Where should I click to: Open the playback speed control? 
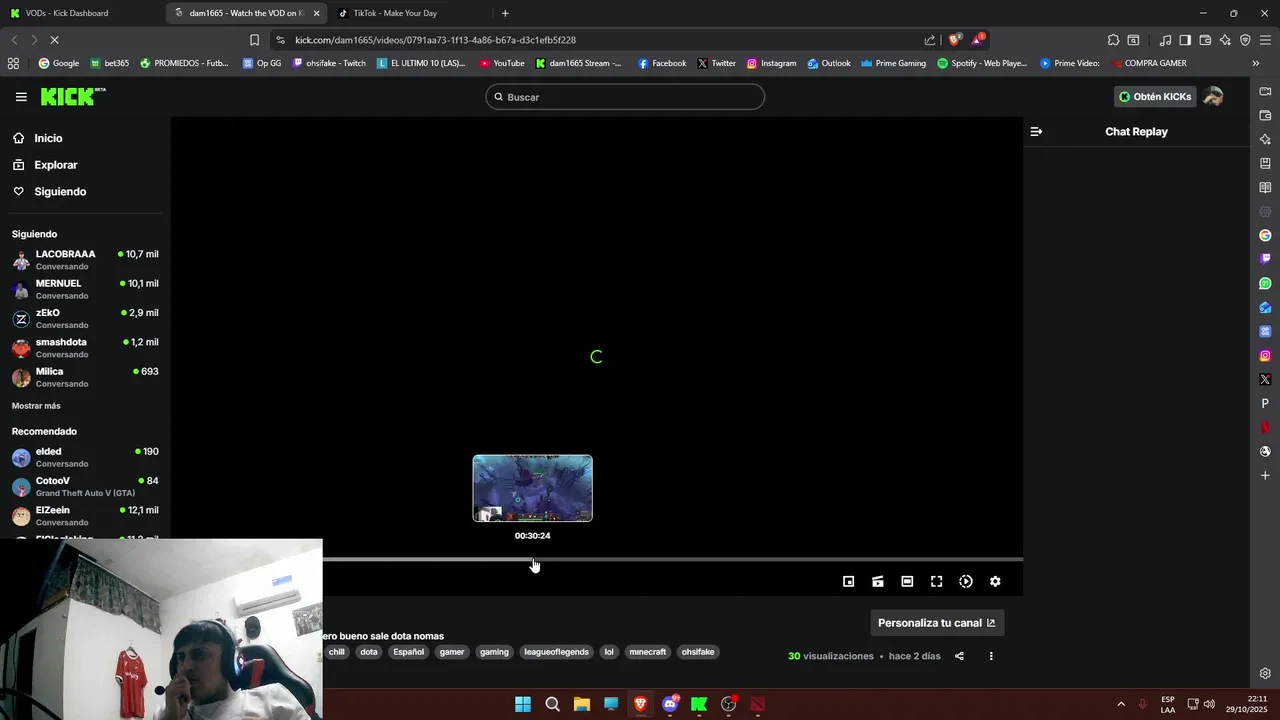(966, 582)
